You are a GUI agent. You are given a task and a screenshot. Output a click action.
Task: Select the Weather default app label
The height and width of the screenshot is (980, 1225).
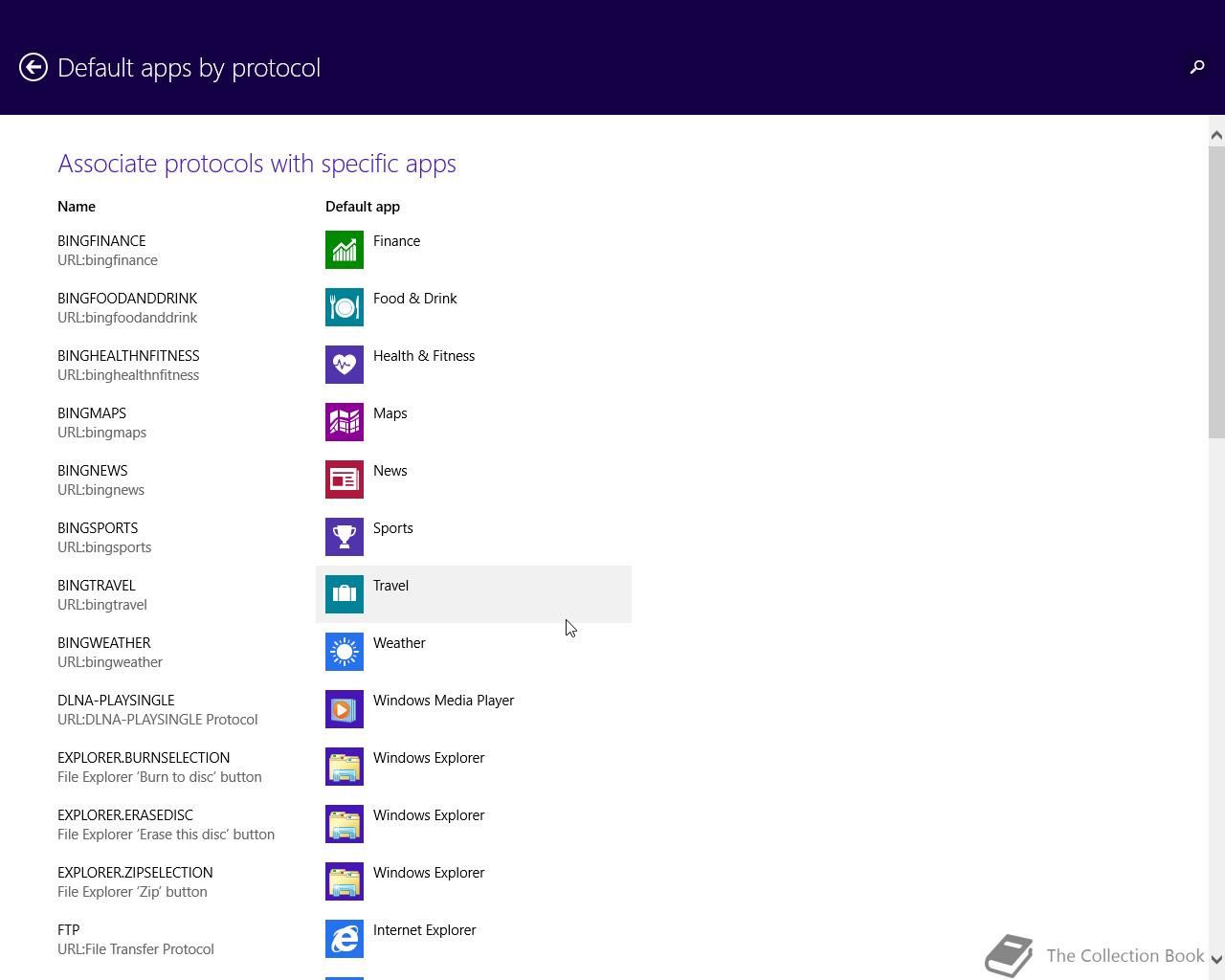399,643
